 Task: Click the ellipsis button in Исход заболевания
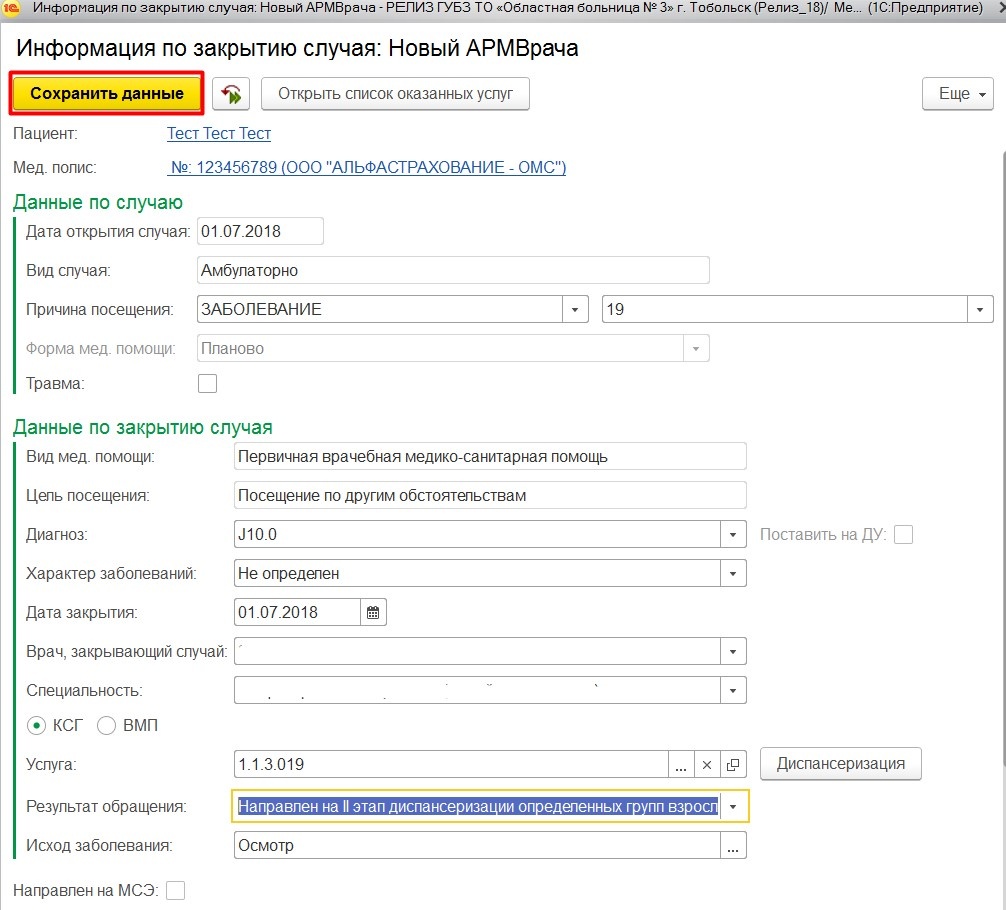tap(733, 846)
